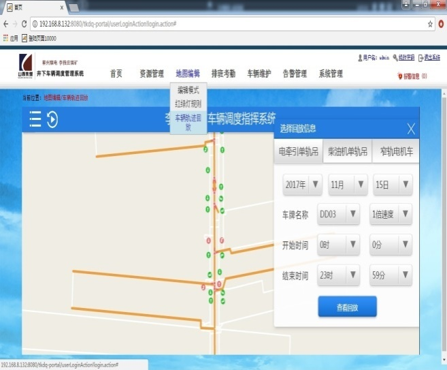
Task: Bookmark page with the star icon
Action: coord(430,24)
